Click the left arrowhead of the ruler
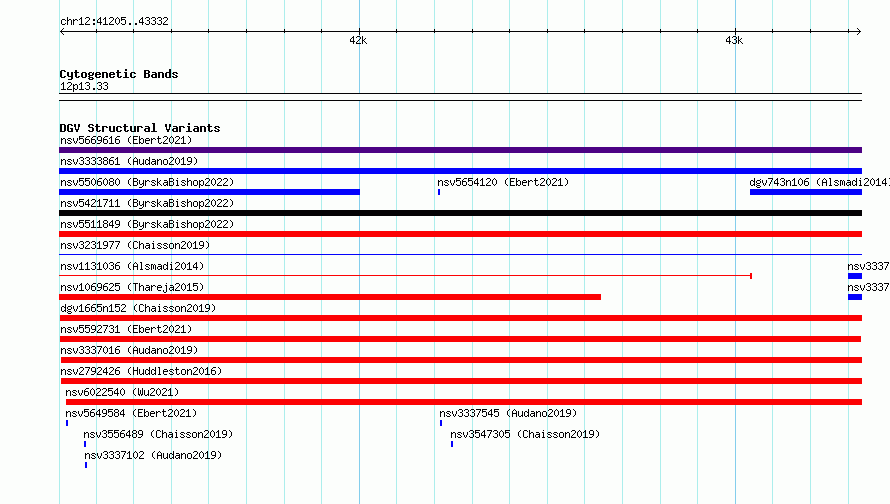 [62, 31]
